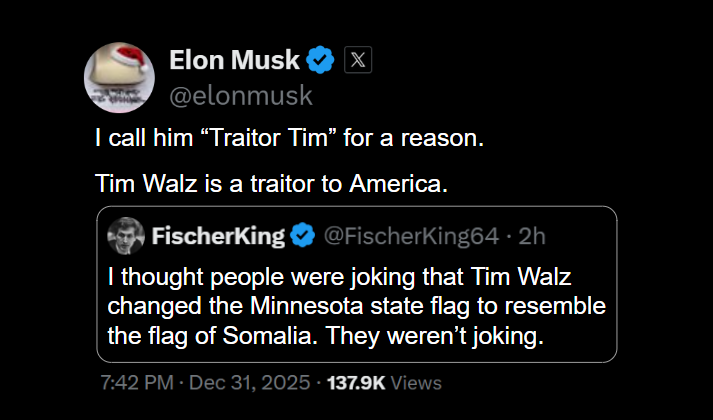
Task: Click the 137.9K view count number
Action: (357, 382)
